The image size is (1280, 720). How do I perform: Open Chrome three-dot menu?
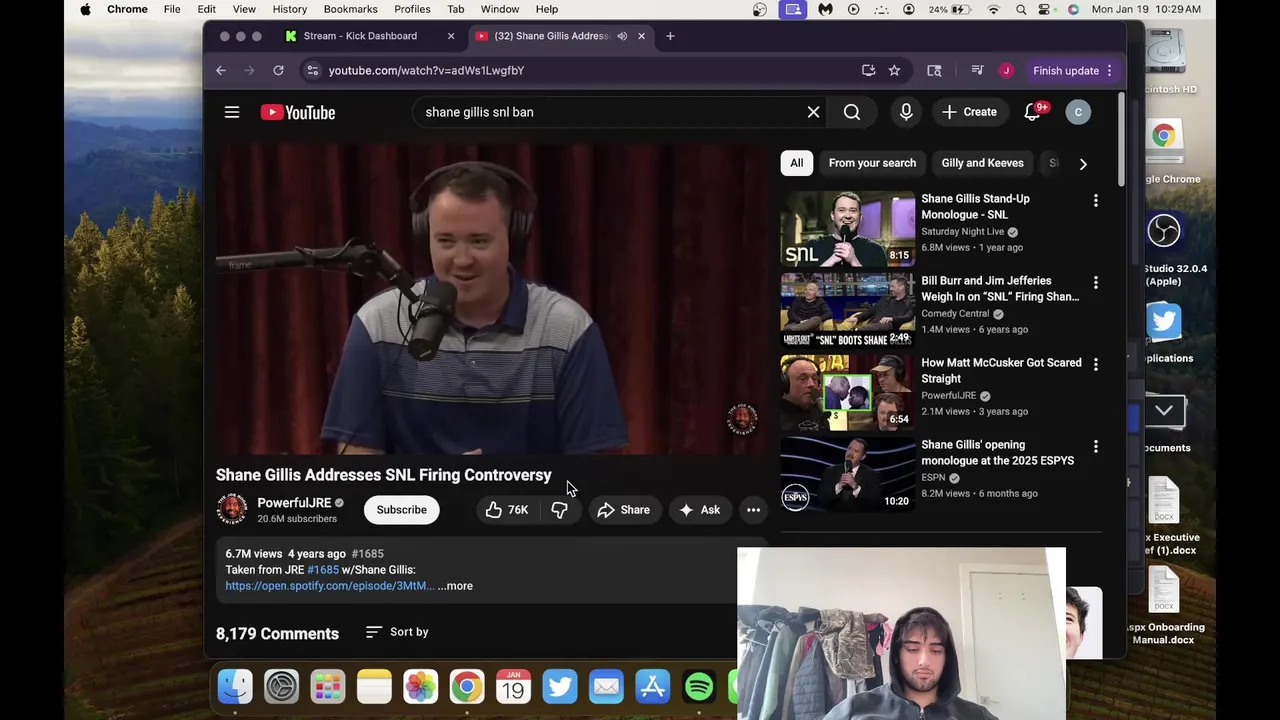click(1109, 70)
